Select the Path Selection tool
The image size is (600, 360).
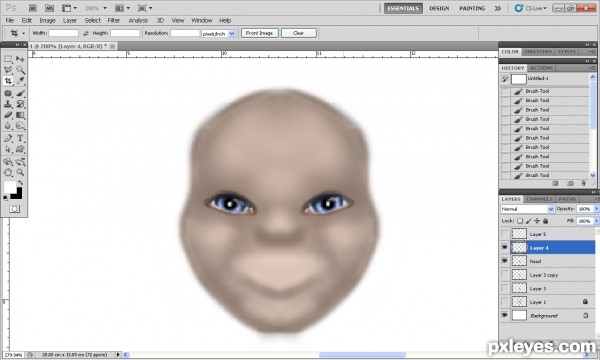(x=8, y=149)
